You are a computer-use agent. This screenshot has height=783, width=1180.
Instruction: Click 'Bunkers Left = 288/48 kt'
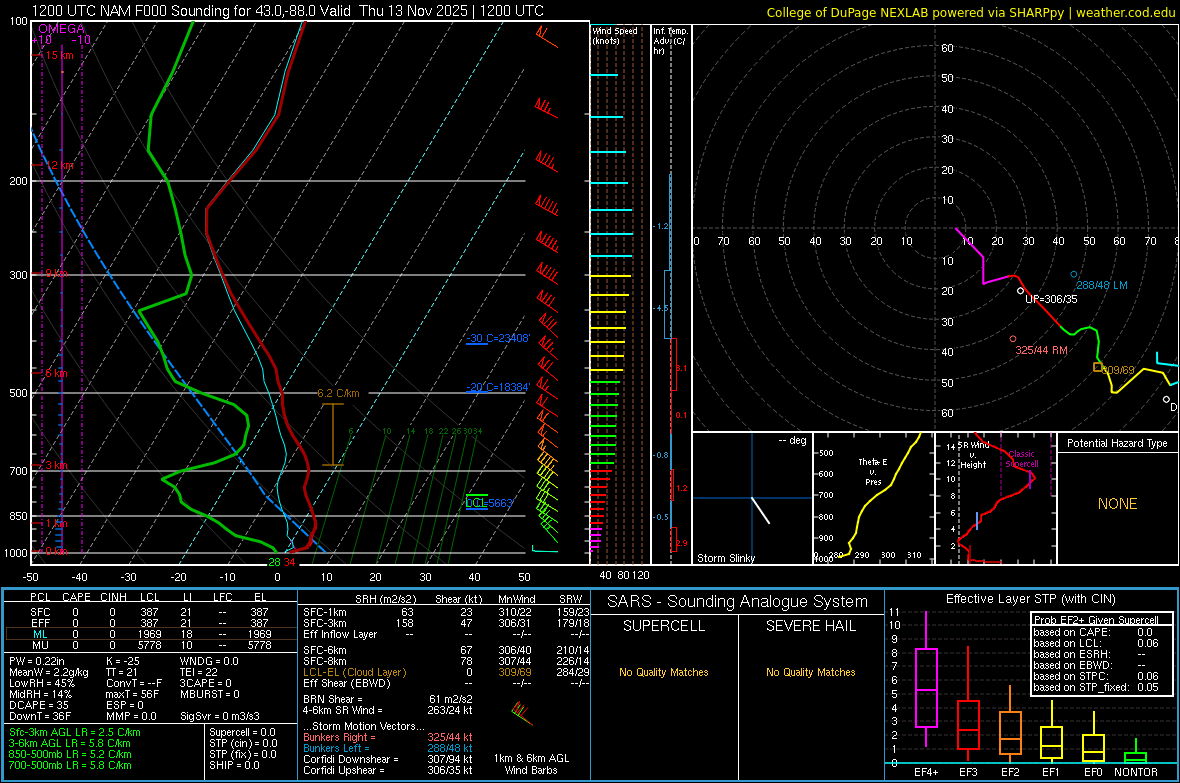(388, 748)
